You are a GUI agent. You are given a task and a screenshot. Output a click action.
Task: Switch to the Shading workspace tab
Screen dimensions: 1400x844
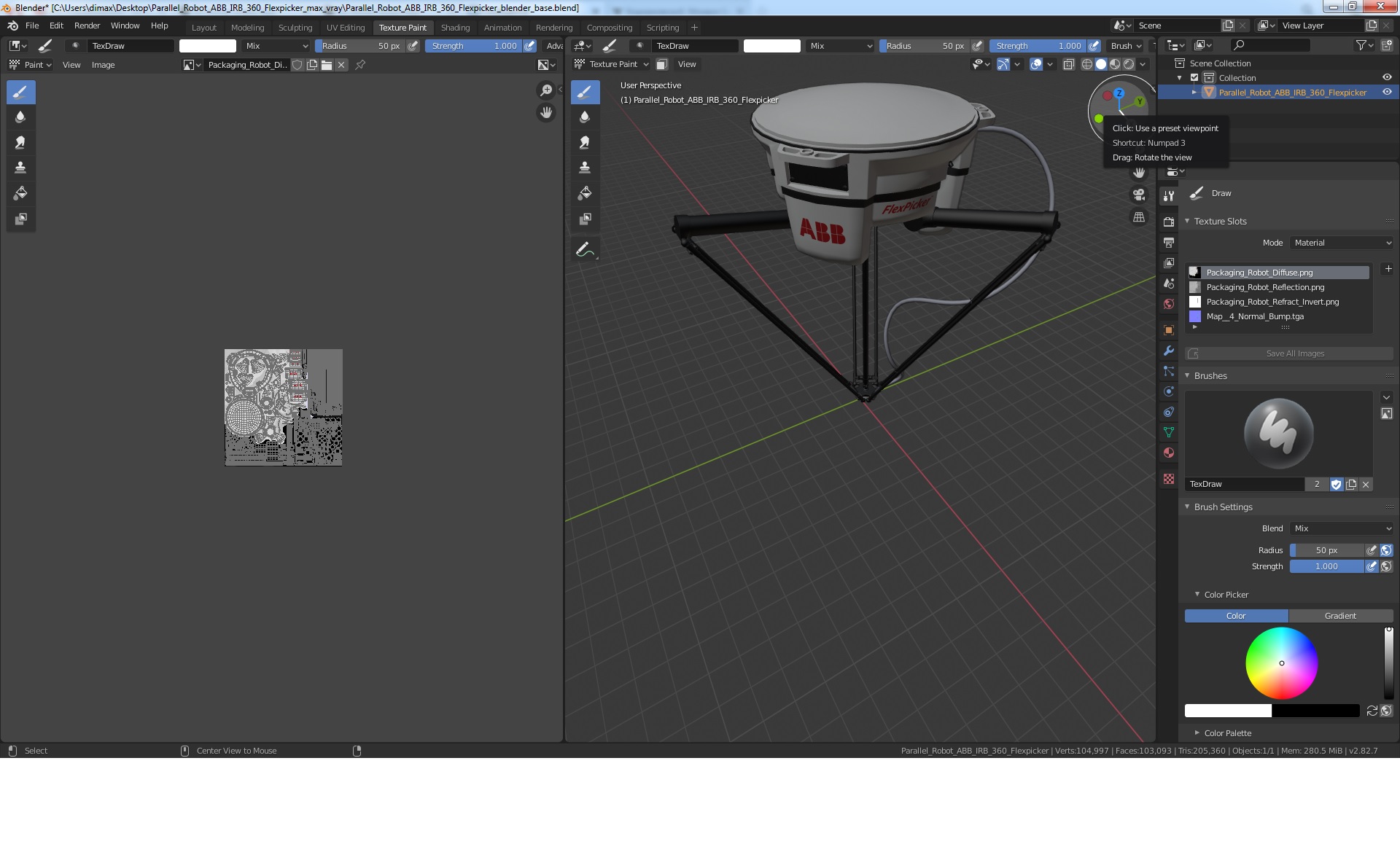coord(455,28)
